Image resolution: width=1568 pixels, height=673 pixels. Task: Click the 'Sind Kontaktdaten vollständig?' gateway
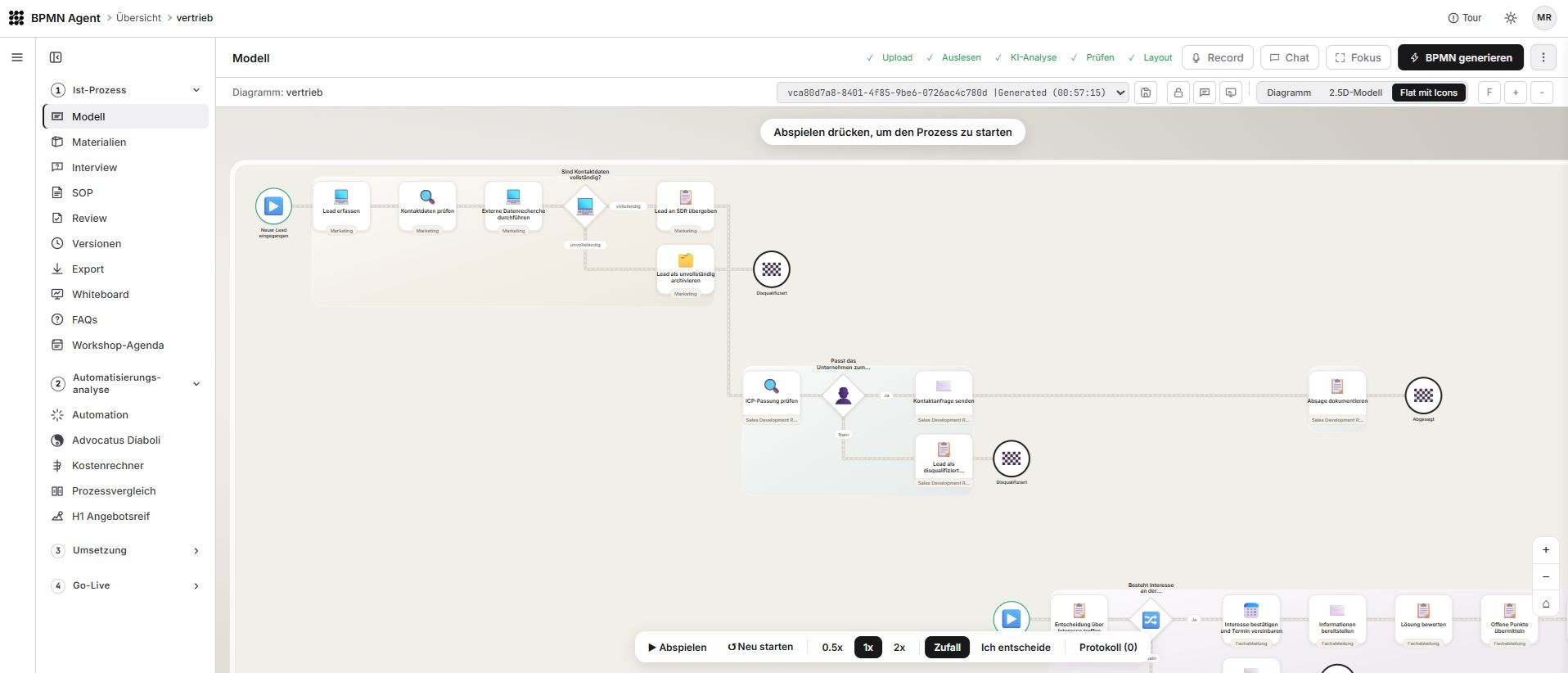[x=585, y=206]
